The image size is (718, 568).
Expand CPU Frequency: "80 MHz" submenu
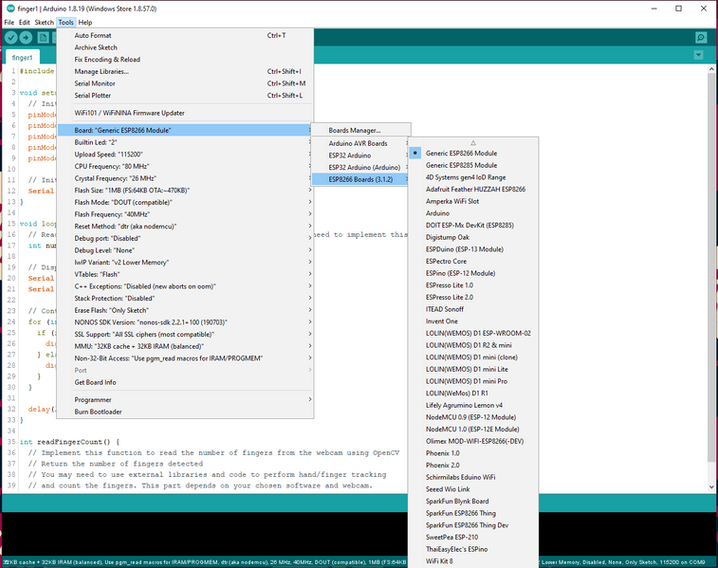coord(185,166)
